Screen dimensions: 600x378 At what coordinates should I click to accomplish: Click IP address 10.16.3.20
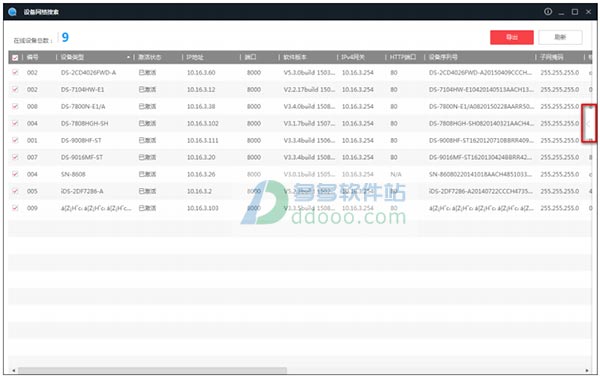point(201,157)
